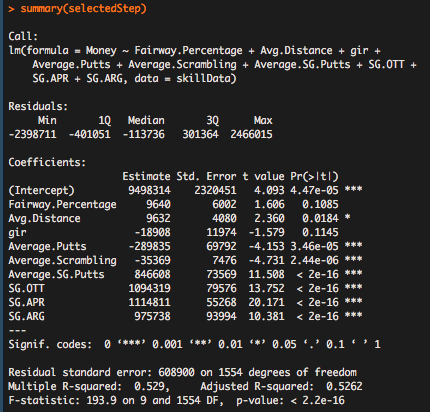Click the 'SG.APR' coefficient row label
Screen dimensions: 430x412
[26, 302]
